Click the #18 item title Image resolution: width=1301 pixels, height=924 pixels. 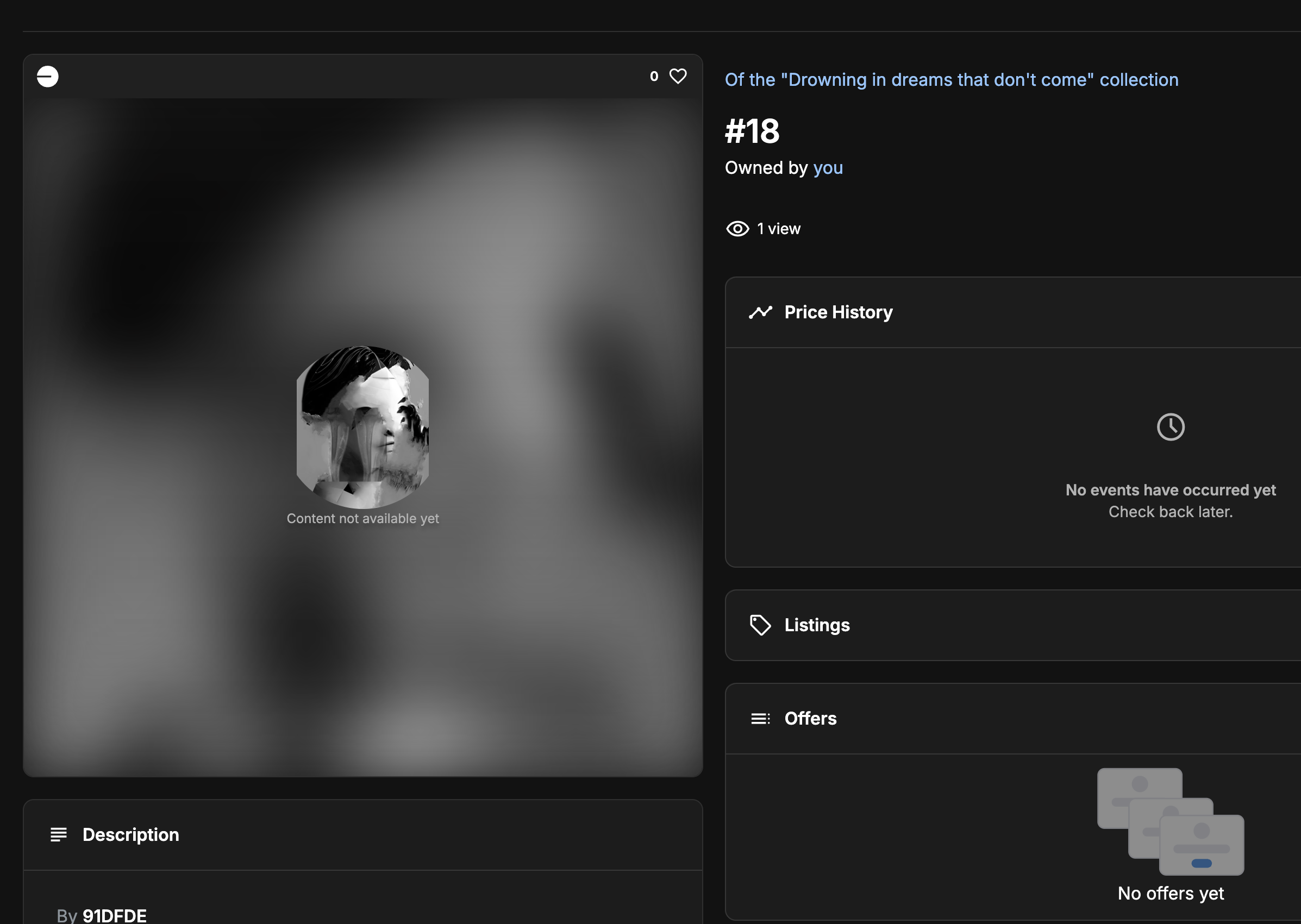click(x=752, y=131)
